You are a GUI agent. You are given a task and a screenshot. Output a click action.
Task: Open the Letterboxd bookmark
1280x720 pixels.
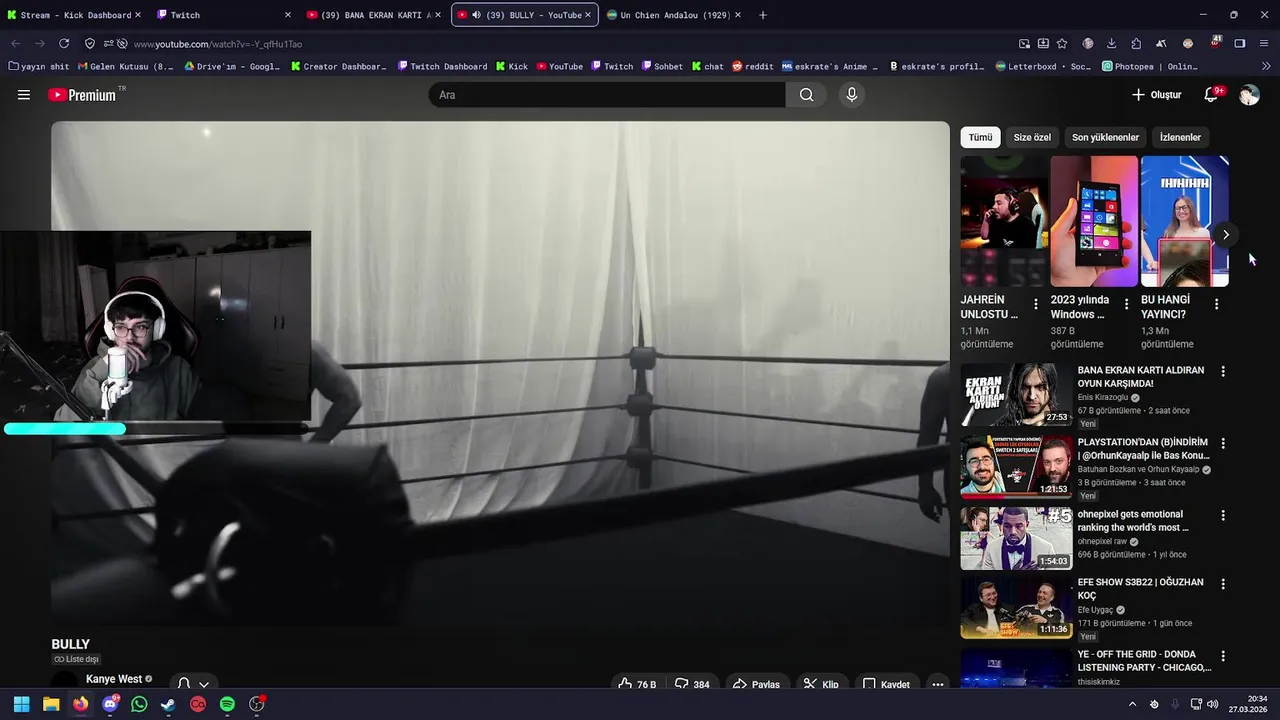point(1044,66)
